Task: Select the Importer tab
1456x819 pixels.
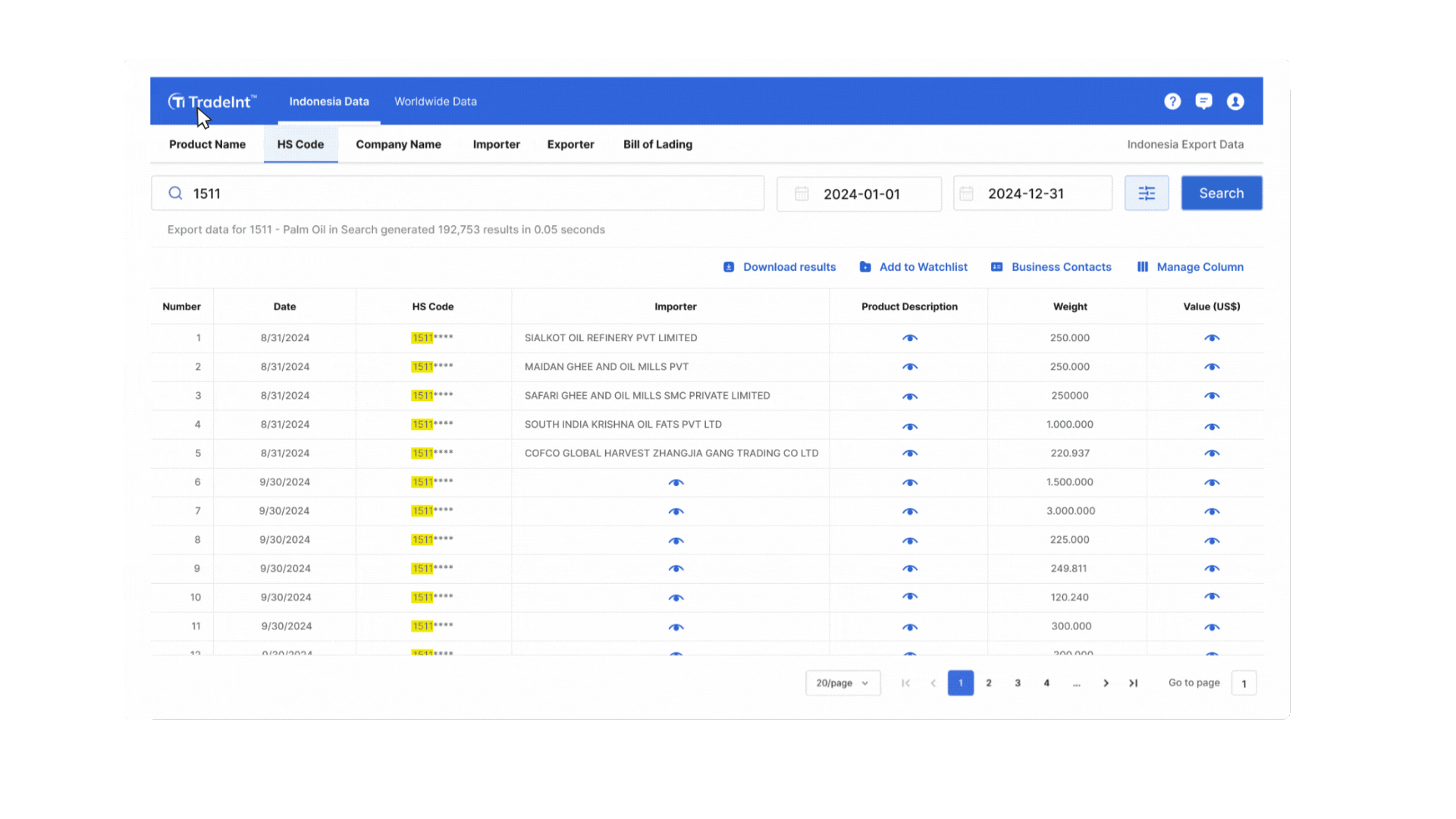Action: (x=496, y=144)
